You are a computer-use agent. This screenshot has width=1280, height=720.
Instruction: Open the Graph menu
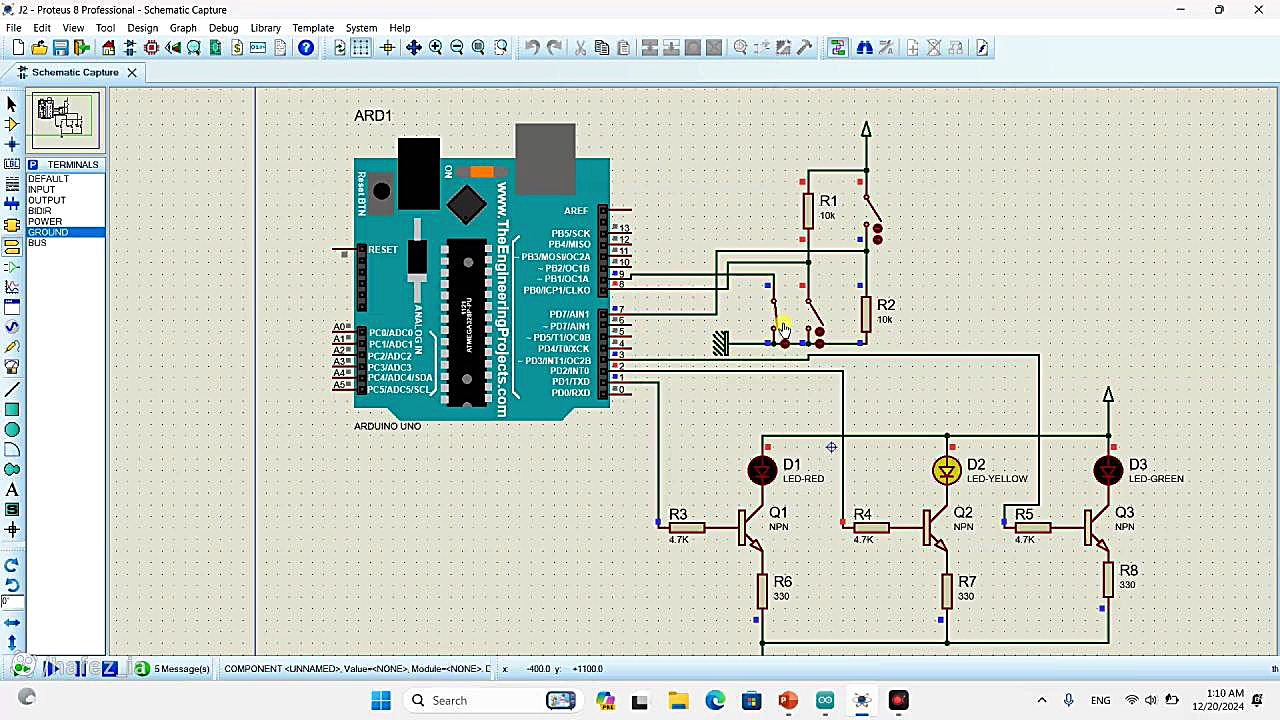click(183, 28)
